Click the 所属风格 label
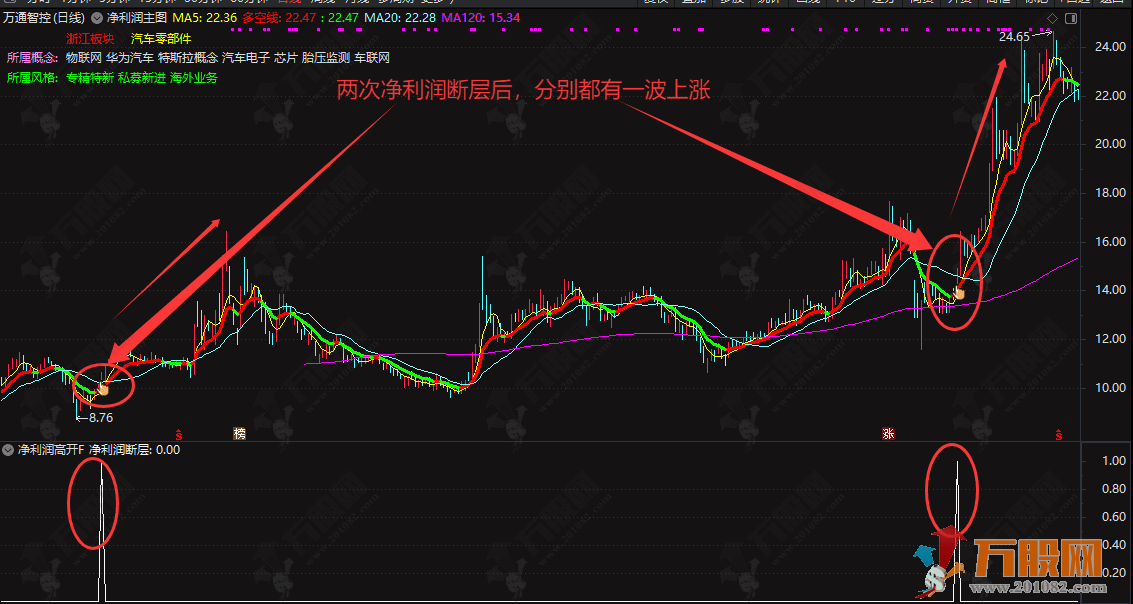This screenshot has height=604, width=1133. [x=31, y=77]
